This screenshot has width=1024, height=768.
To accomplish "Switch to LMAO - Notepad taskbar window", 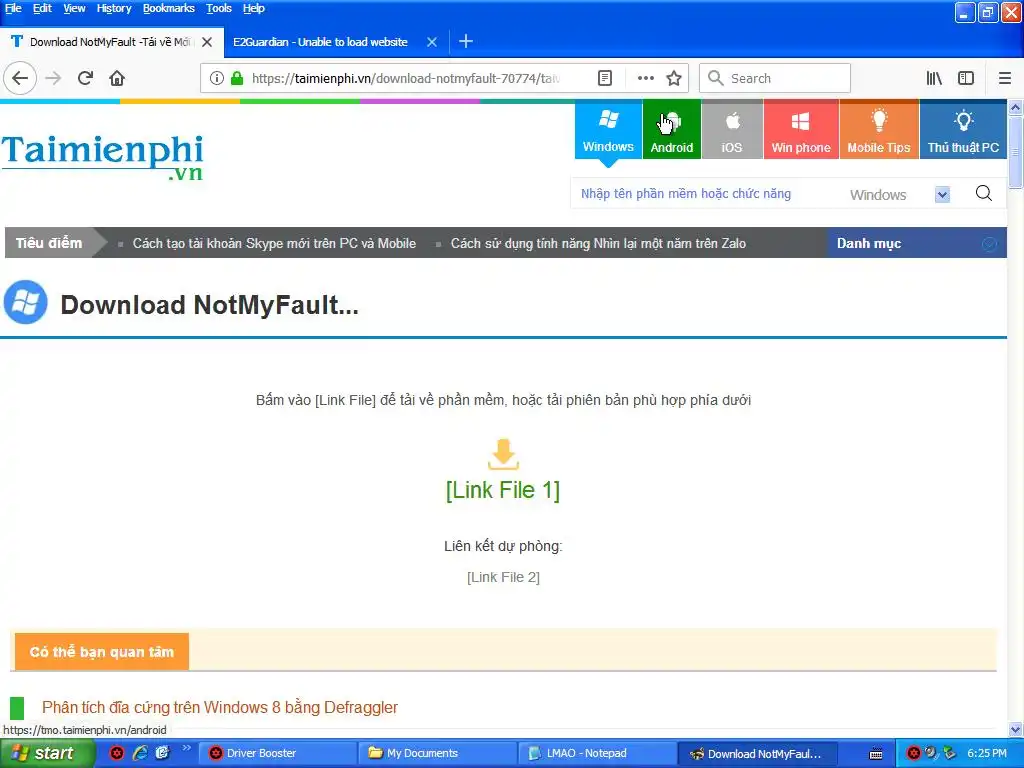I will pyautogui.click(x=597, y=754).
